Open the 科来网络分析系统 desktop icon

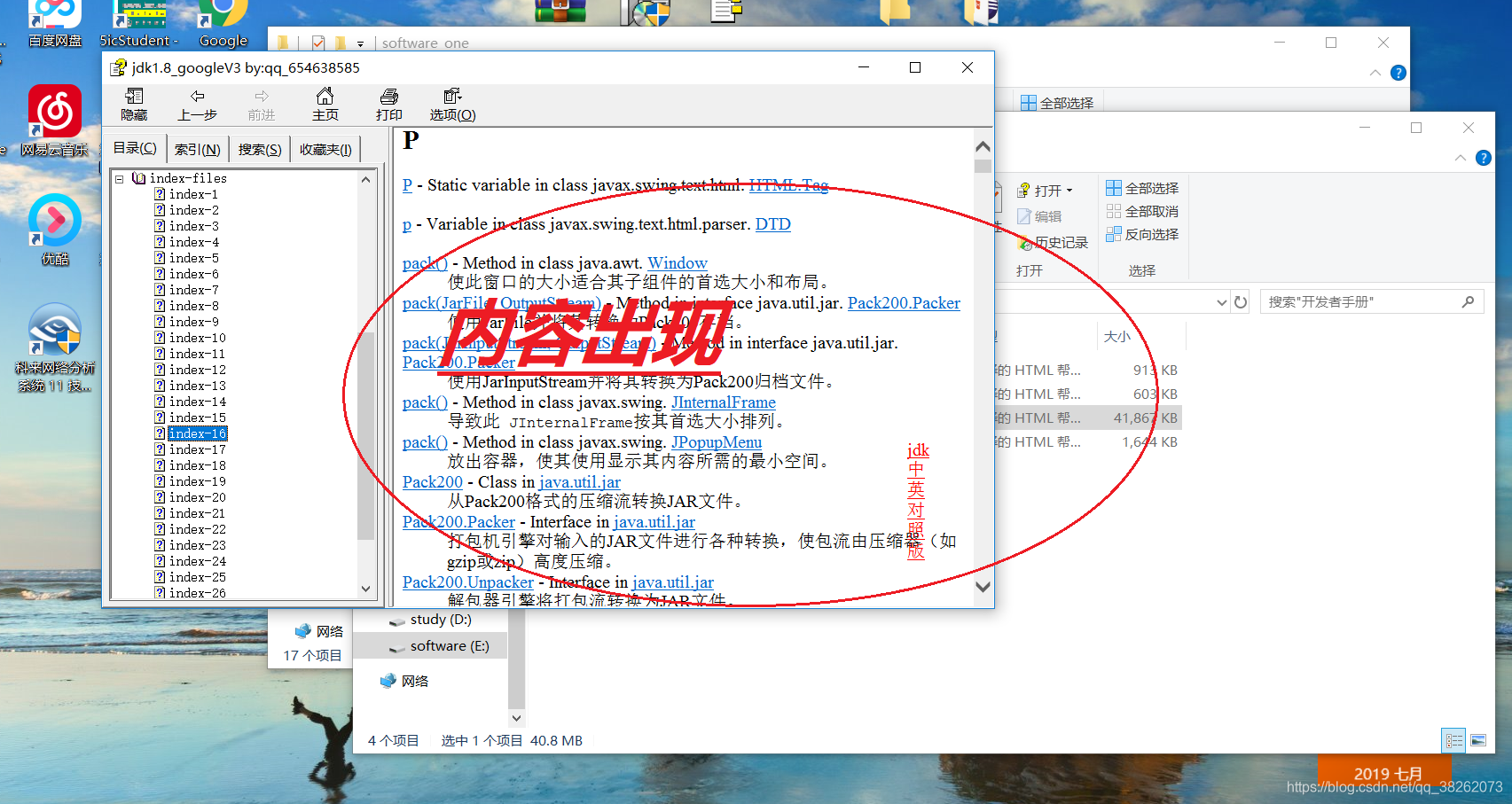[x=55, y=348]
